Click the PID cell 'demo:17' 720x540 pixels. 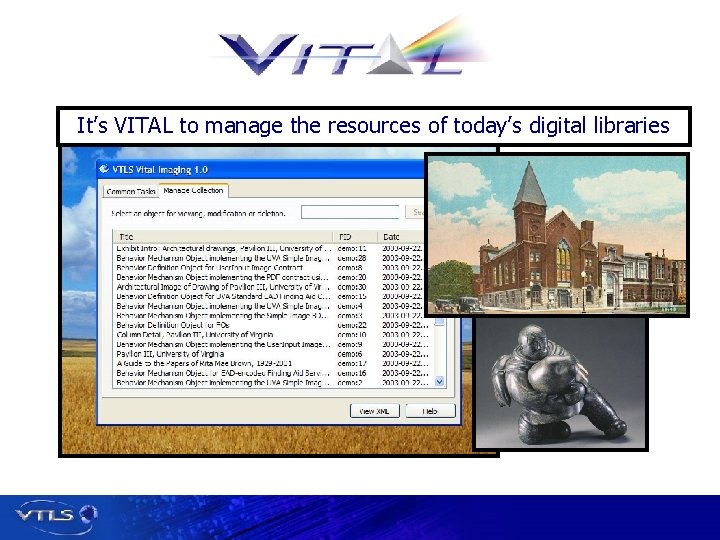[x=352, y=363]
